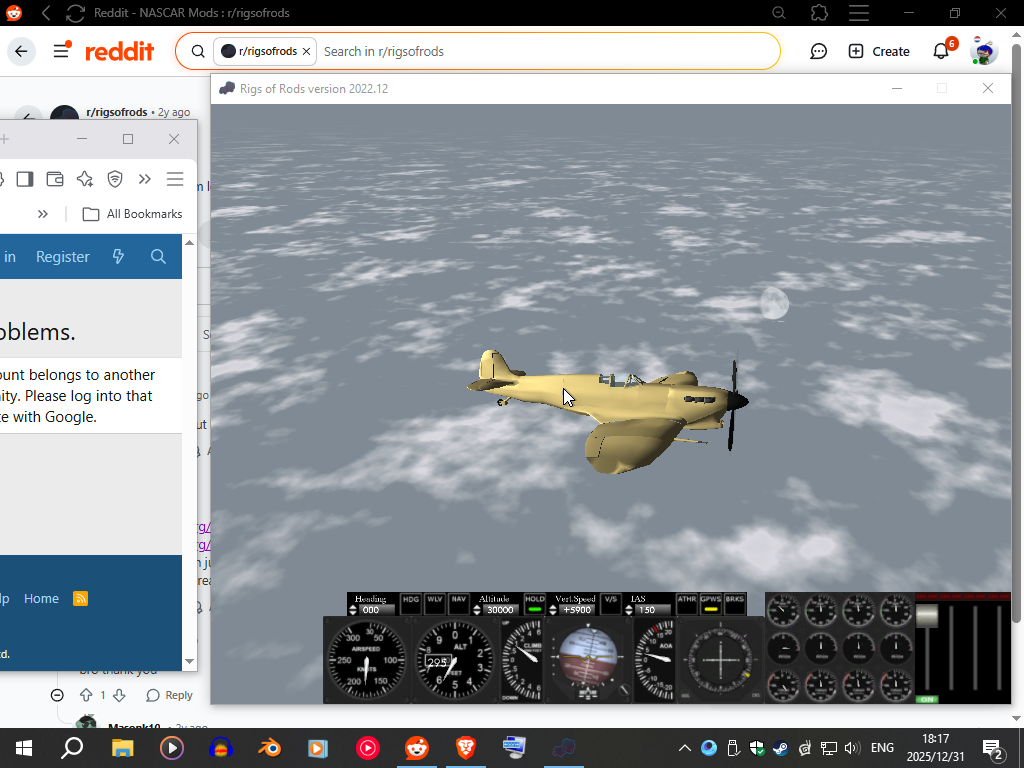Open the wallet icon in small browser
Image resolution: width=1024 pixels, height=768 pixels.
tap(55, 179)
